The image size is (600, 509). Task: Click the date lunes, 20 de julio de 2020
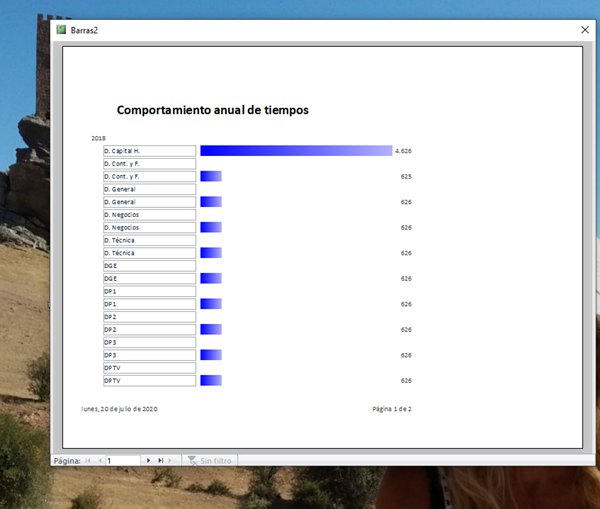pyautogui.click(x=119, y=409)
